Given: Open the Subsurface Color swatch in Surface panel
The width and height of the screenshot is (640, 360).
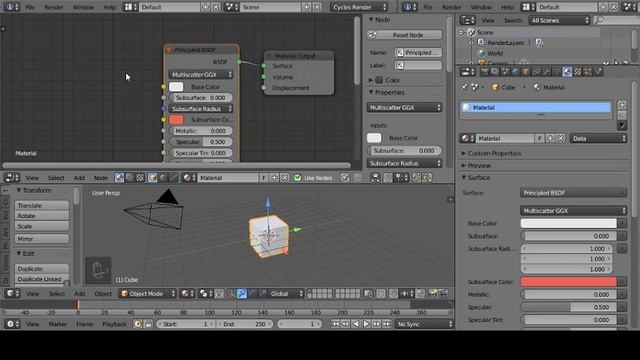Looking at the screenshot, I should click(569, 282).
